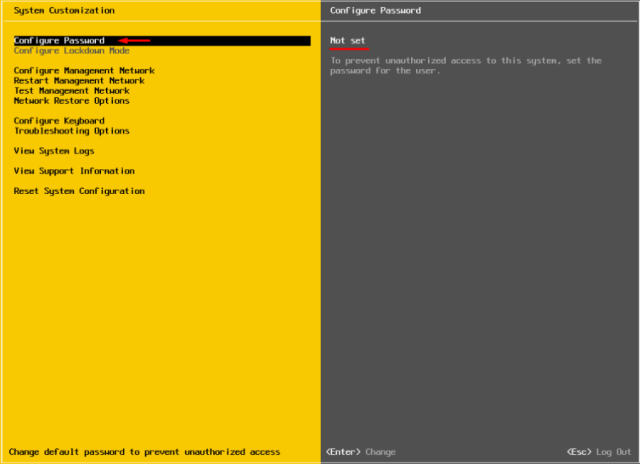Screen dimensions: 640x464
Task: Select Reset System Configuration
Action: coord(79,191)
